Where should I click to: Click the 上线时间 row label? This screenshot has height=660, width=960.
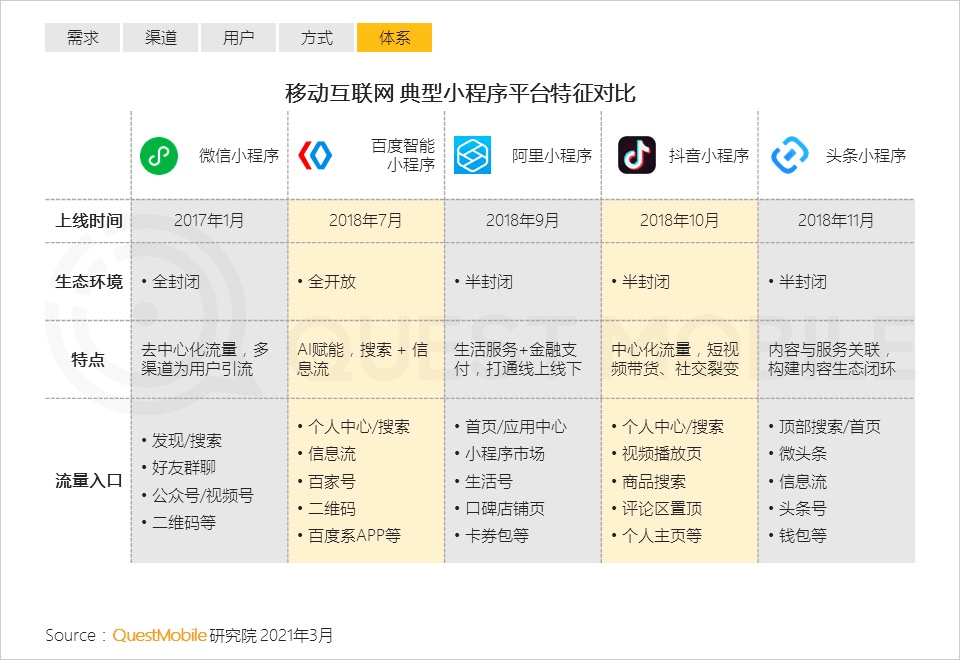coord(89,220)
